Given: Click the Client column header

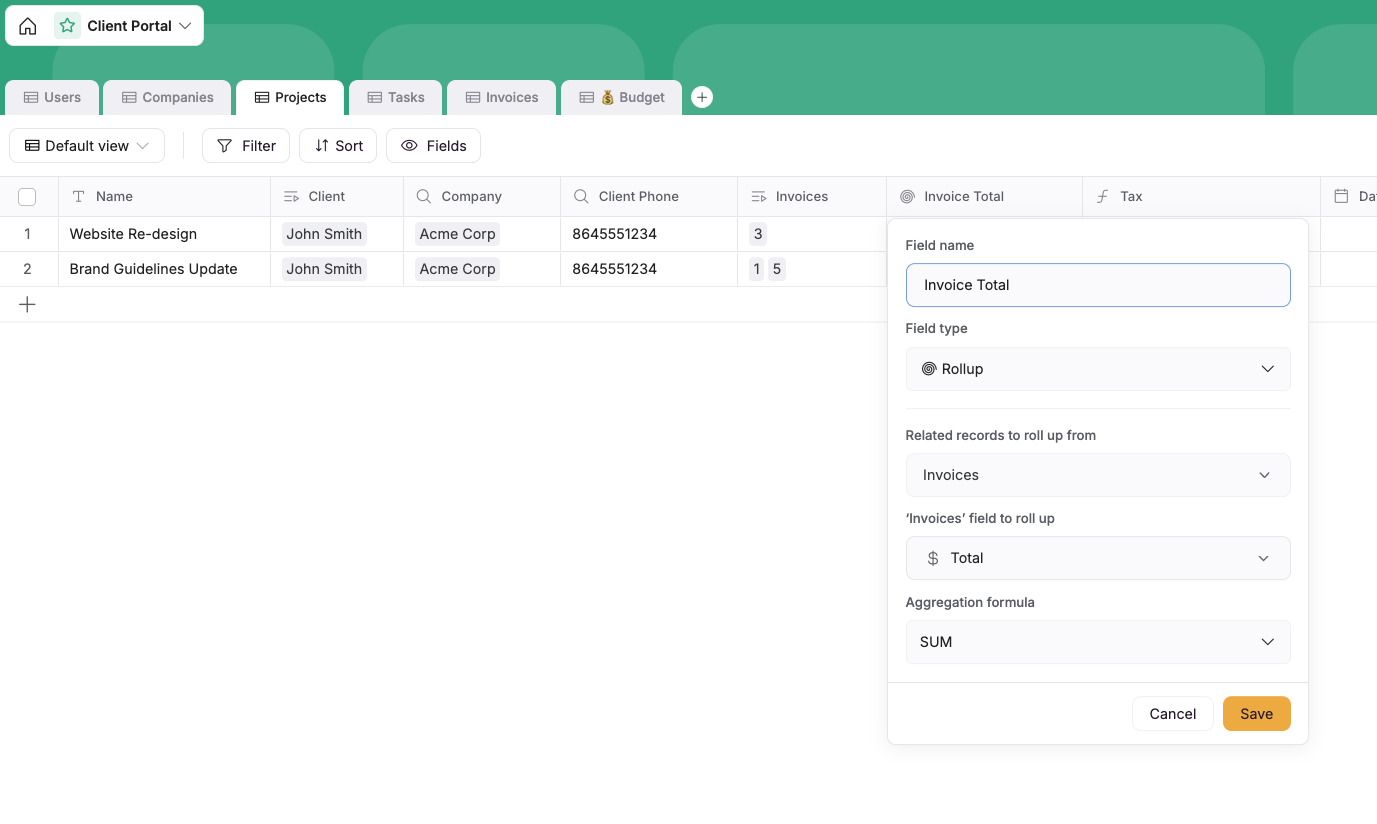Looking at the screenshot, I should (337, 197).
